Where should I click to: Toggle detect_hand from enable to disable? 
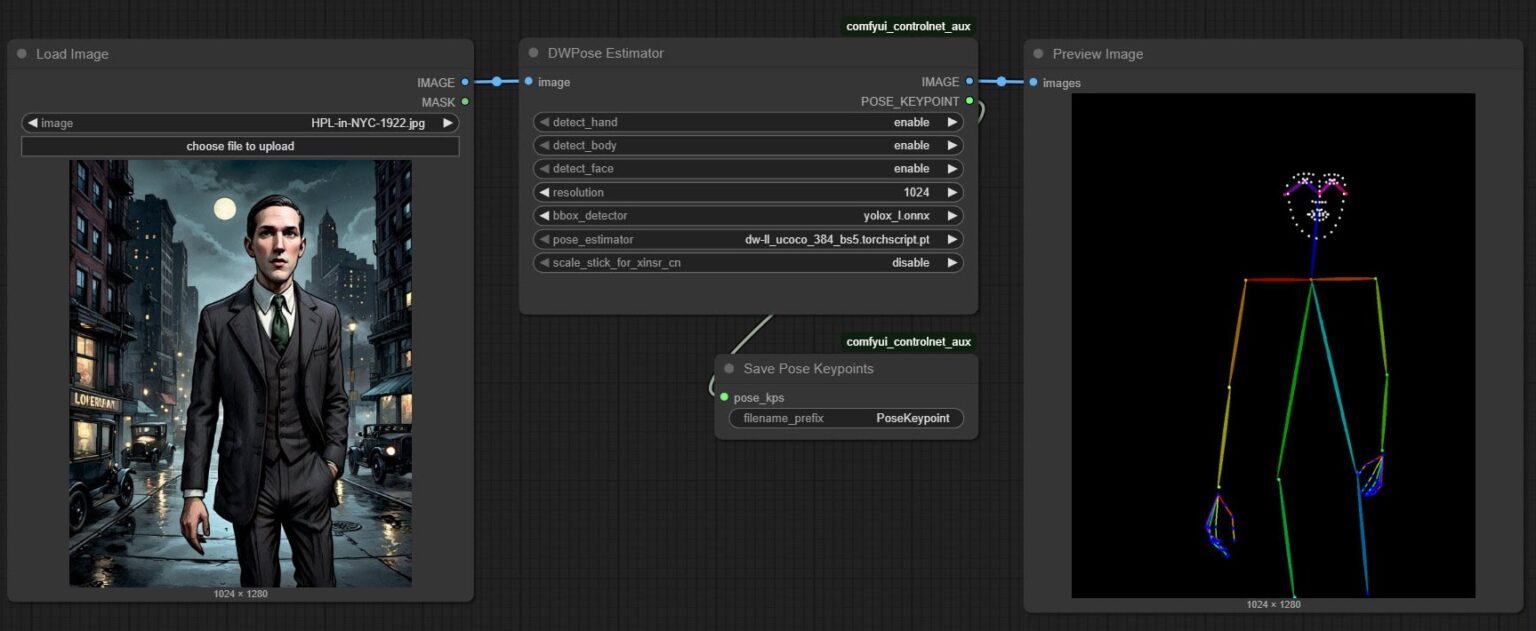coord(951,121)
